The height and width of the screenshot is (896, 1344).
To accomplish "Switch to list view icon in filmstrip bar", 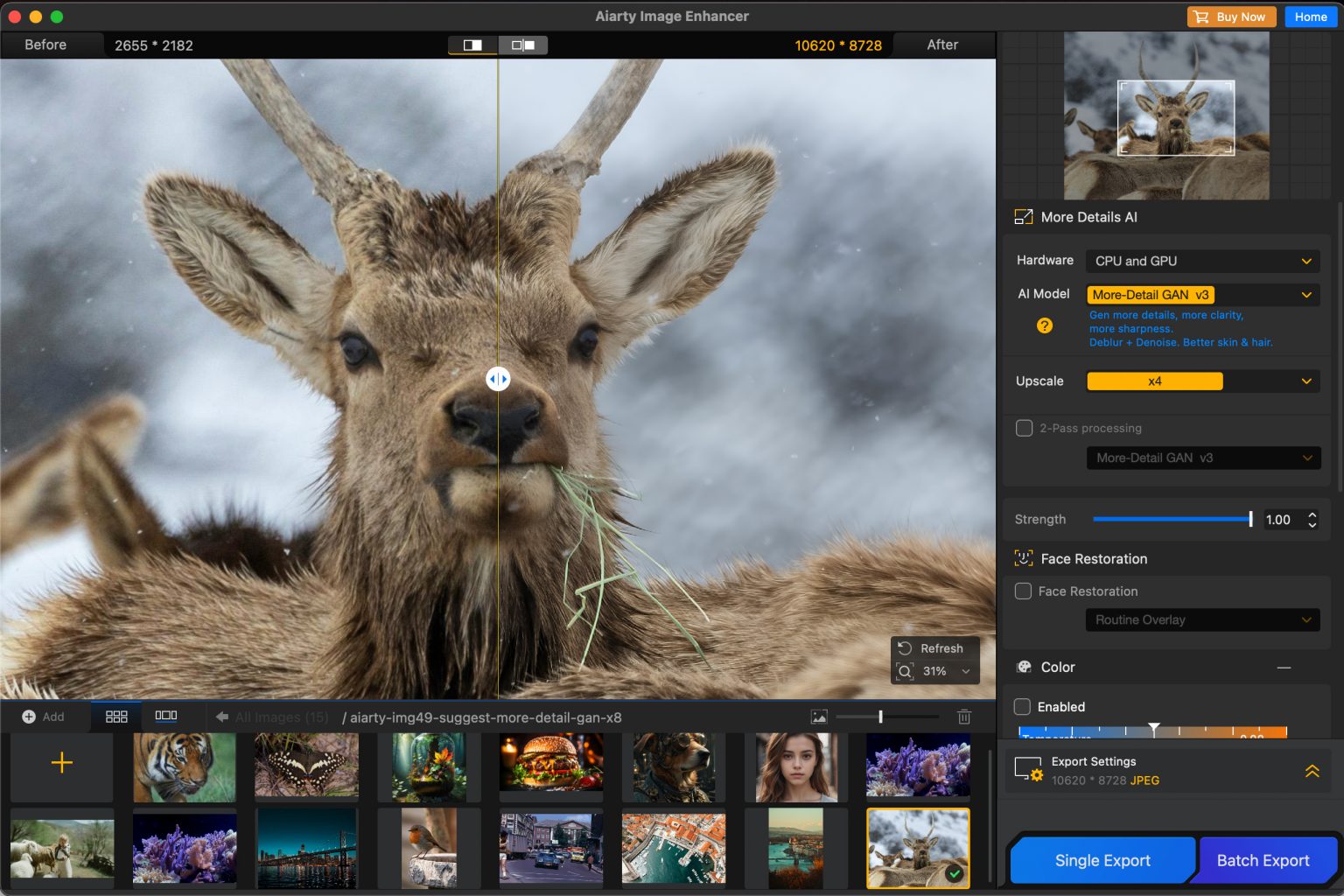I will (166, 716).
